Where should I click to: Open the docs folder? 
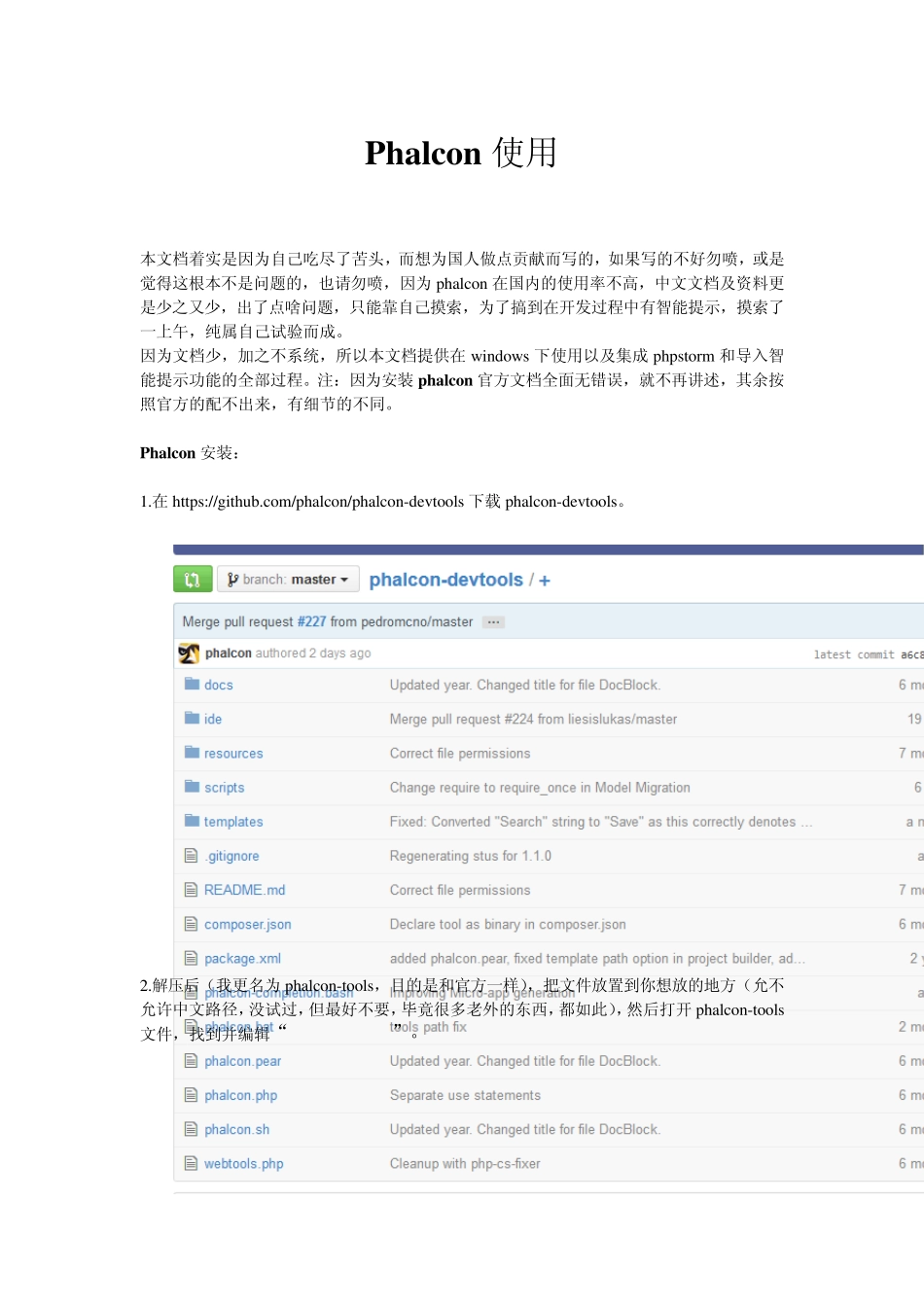tap(219, 685)
